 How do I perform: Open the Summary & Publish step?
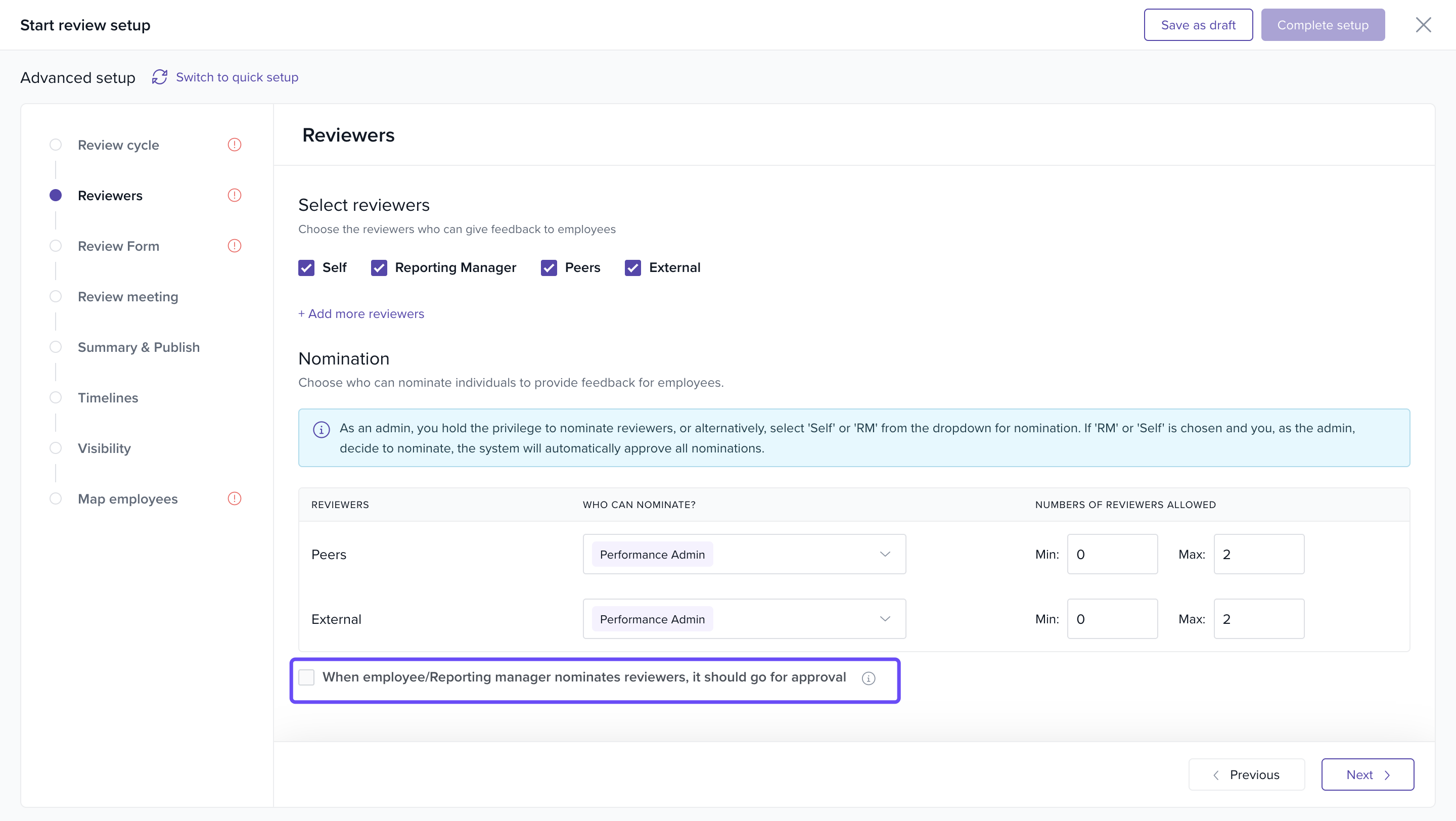pyautogui.click(x=139, y=347)
